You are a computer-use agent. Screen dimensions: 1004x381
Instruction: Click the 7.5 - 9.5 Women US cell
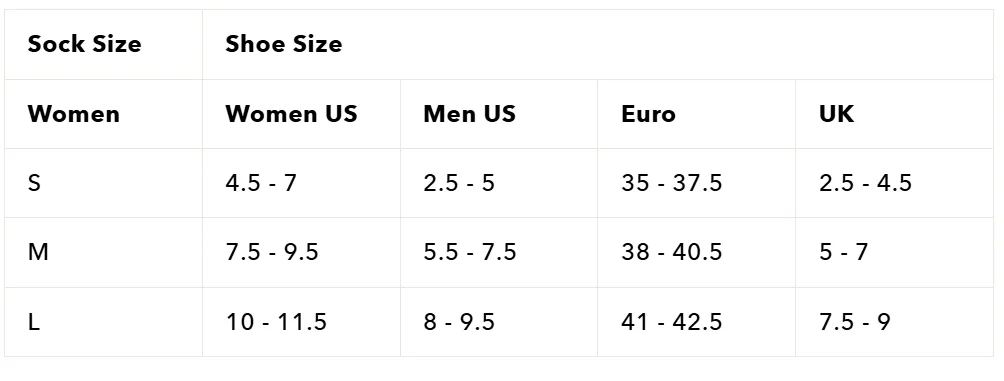tap(302, 252)
